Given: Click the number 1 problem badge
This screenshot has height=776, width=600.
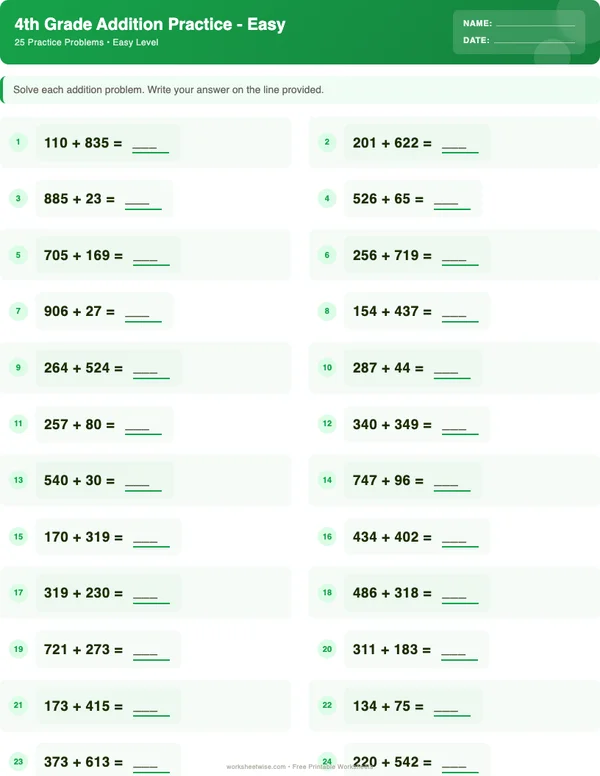Looking at the screenshot, I should [18, 142].
